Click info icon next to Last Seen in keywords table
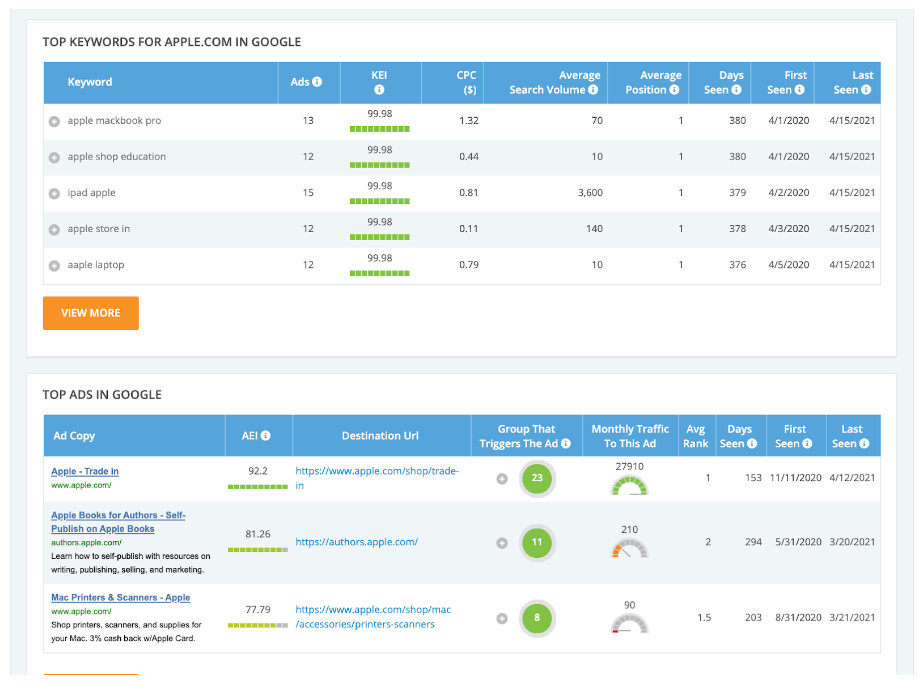918x687 pixels. pyautogui.click(x=866, y=90)
